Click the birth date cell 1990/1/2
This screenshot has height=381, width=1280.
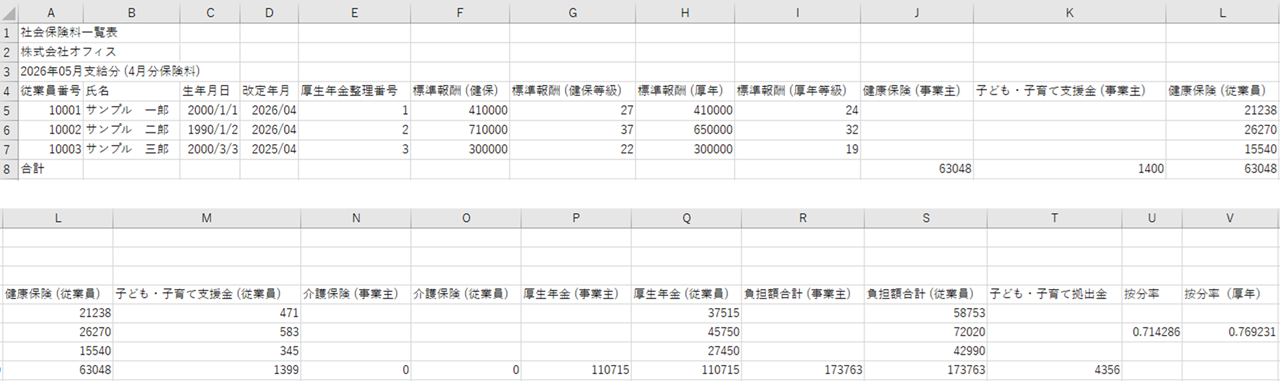click(210, 130)
